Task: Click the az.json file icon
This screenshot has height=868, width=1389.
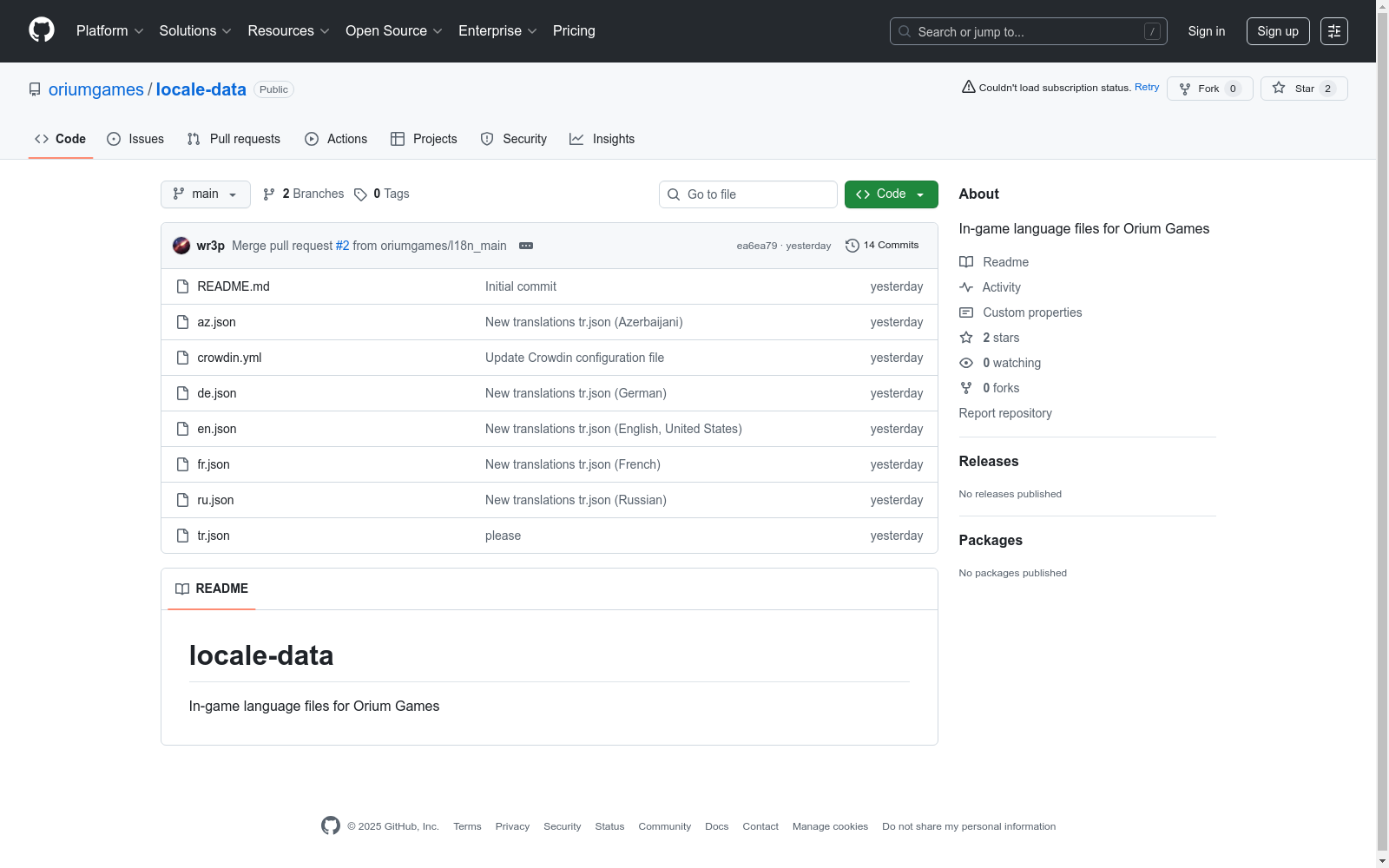Action: tap(182, 322)
